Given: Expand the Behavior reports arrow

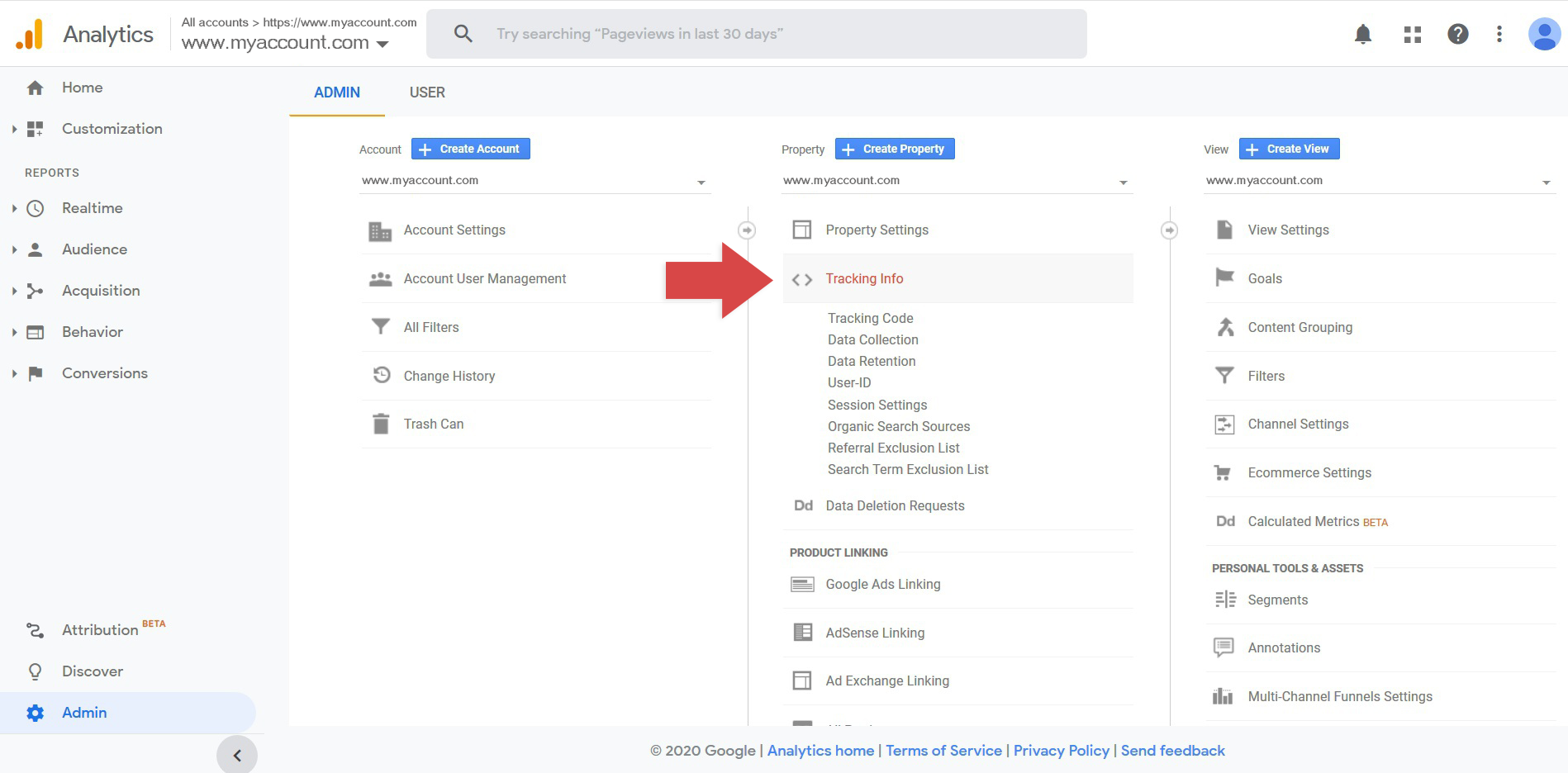Looking at the screenshot, I should pyautogui.click(x=14, y=332).
